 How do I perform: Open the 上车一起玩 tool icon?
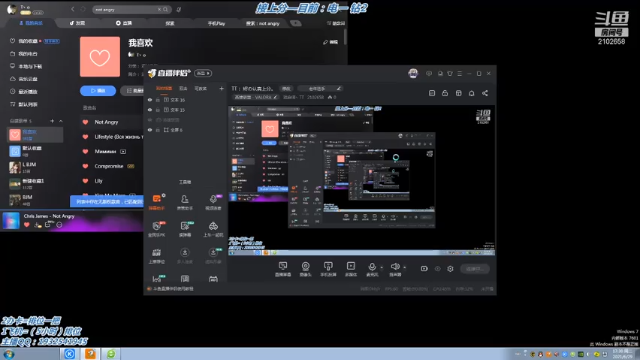point(213,229)
